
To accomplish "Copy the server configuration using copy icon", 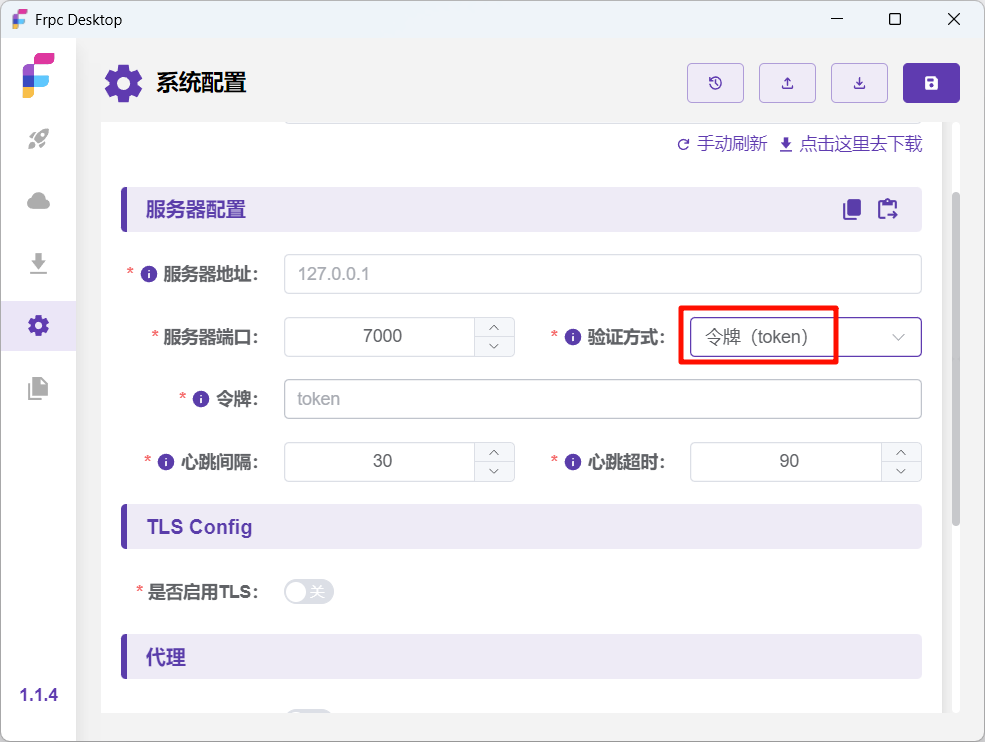I will coord(852,209).
